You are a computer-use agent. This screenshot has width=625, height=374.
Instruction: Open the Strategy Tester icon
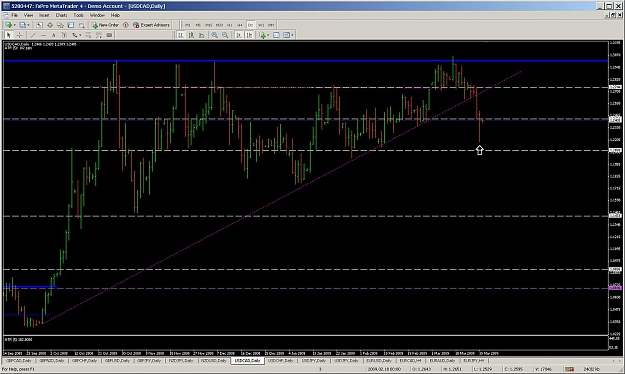pos(81,25)
